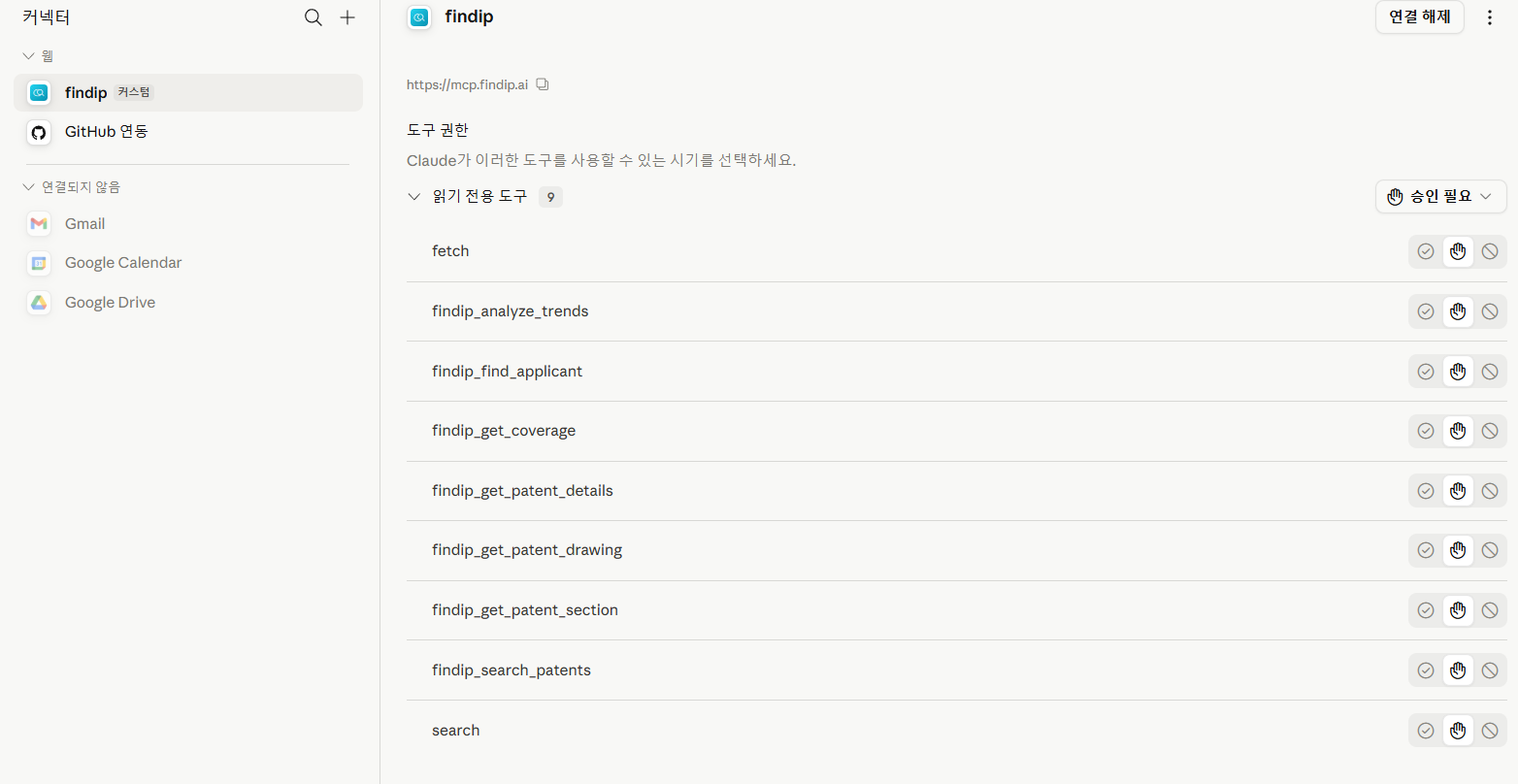
Task: Always allow findip_search_patents tool
Action: pyautogui.click(x=1426, y=670)
